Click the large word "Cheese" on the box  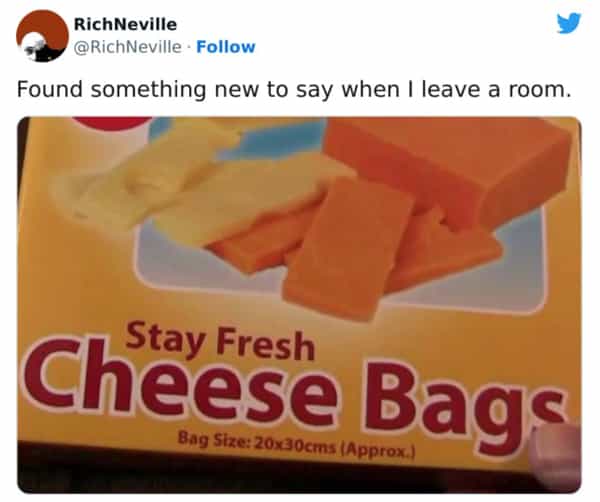point(180,383)
